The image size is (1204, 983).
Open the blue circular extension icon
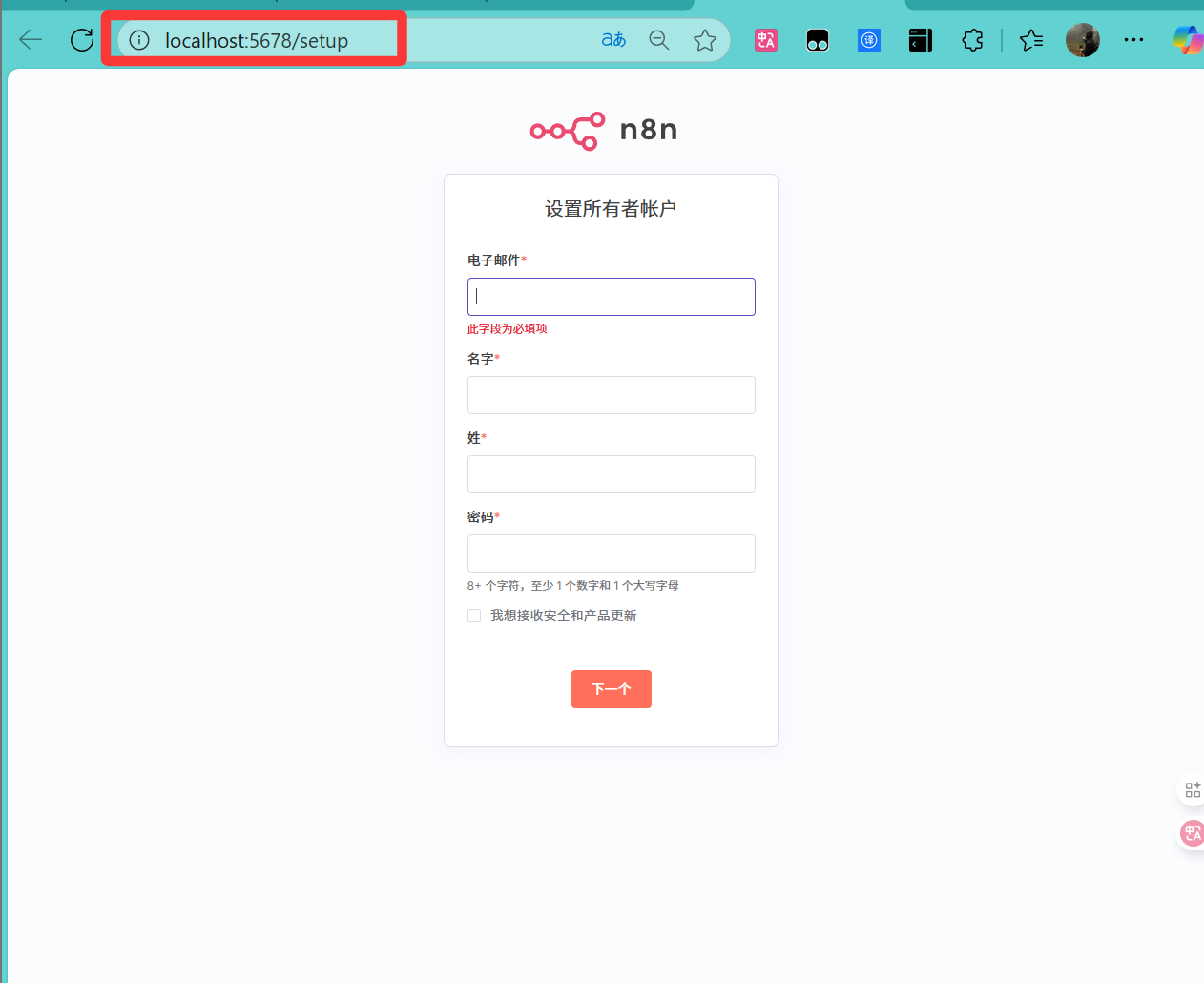[869, 40]
